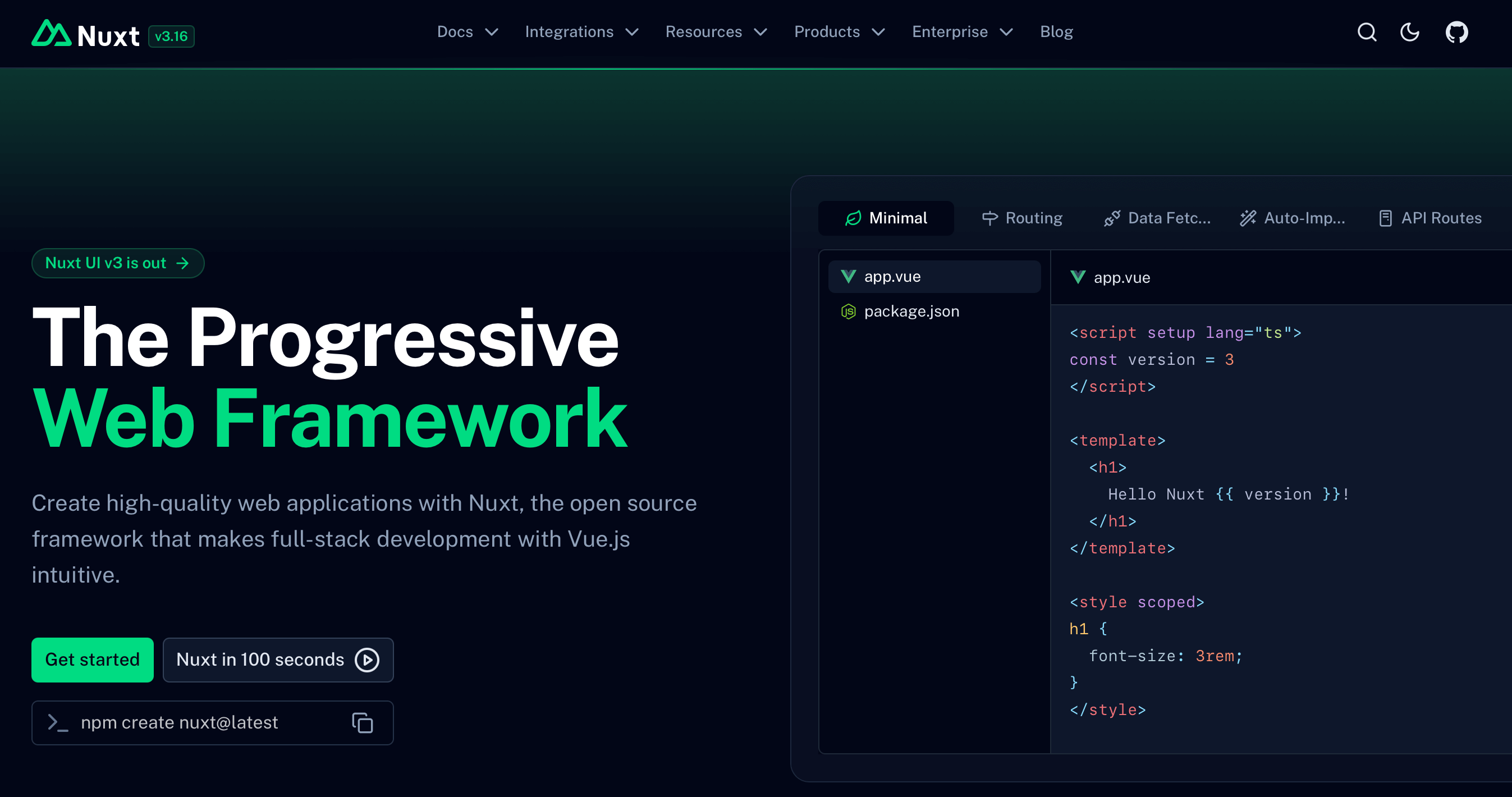Open the search magnifier icon

click(1367, 31)
